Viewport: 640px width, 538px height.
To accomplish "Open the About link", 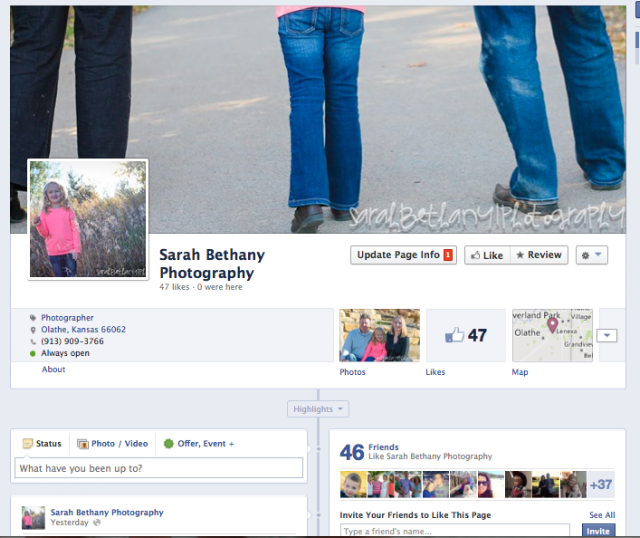I will click(53, 369).
